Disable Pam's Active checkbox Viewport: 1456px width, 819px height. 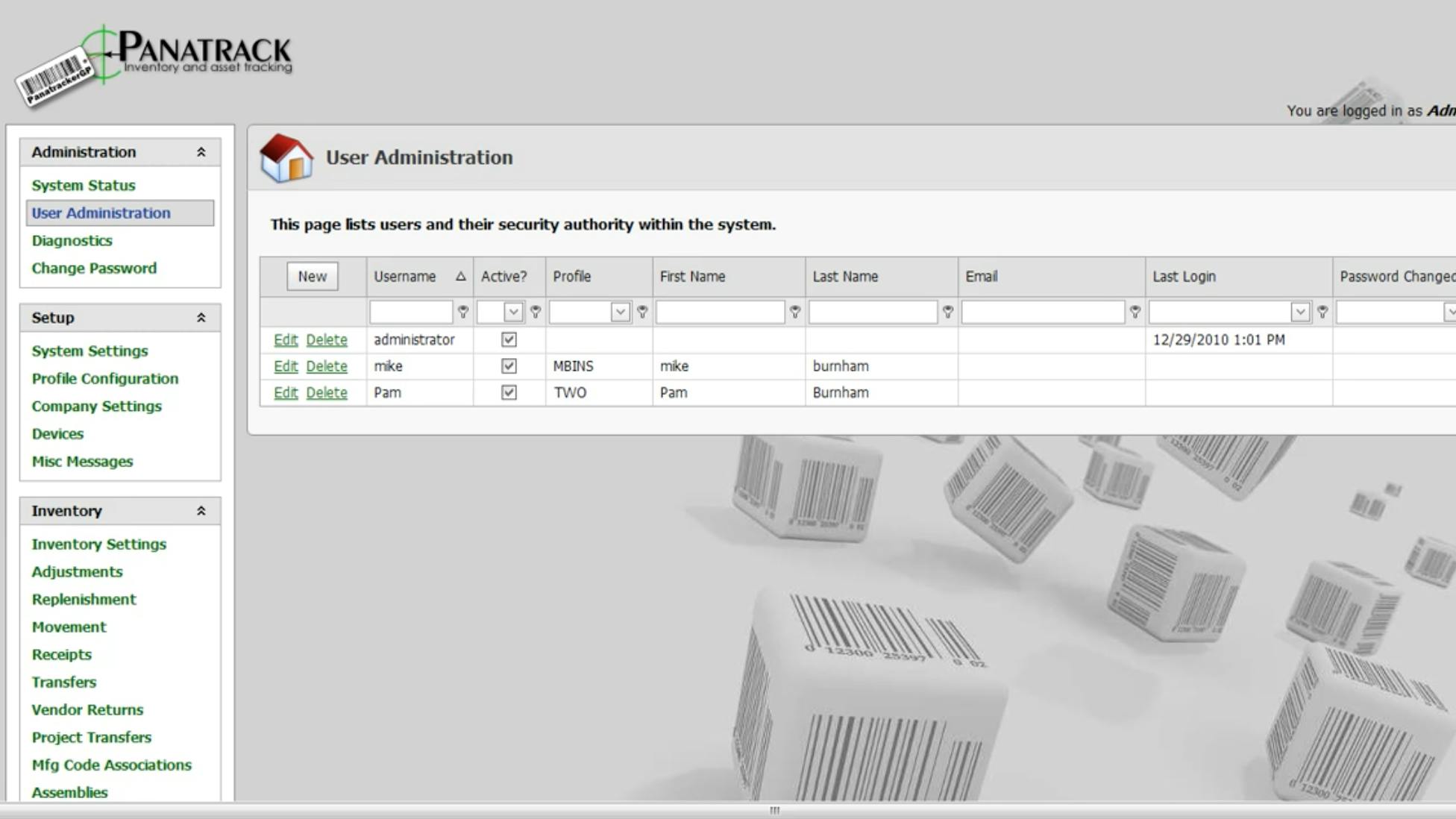click(508, 392)
